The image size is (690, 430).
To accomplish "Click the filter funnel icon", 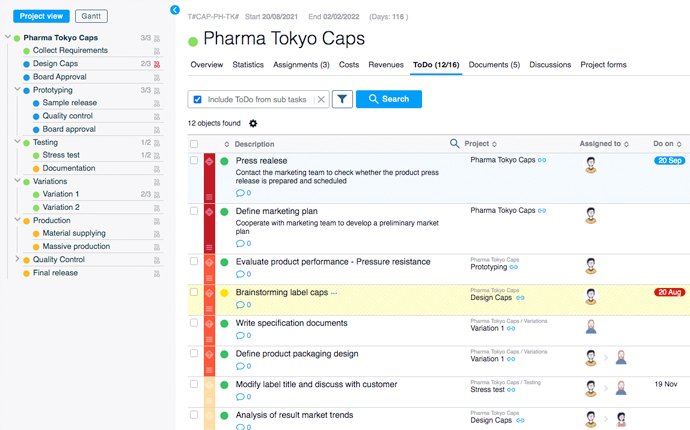I will 342,99.
